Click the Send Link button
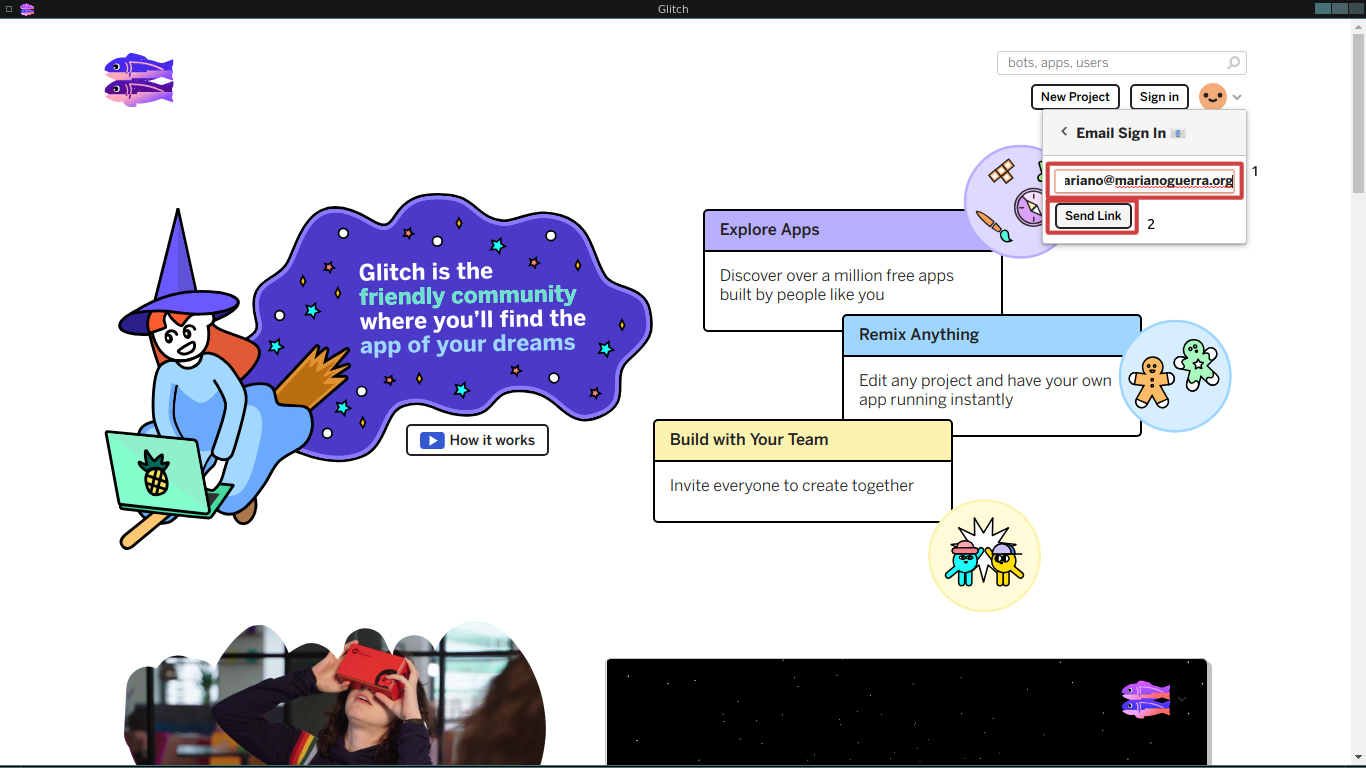 [1093, 216]
